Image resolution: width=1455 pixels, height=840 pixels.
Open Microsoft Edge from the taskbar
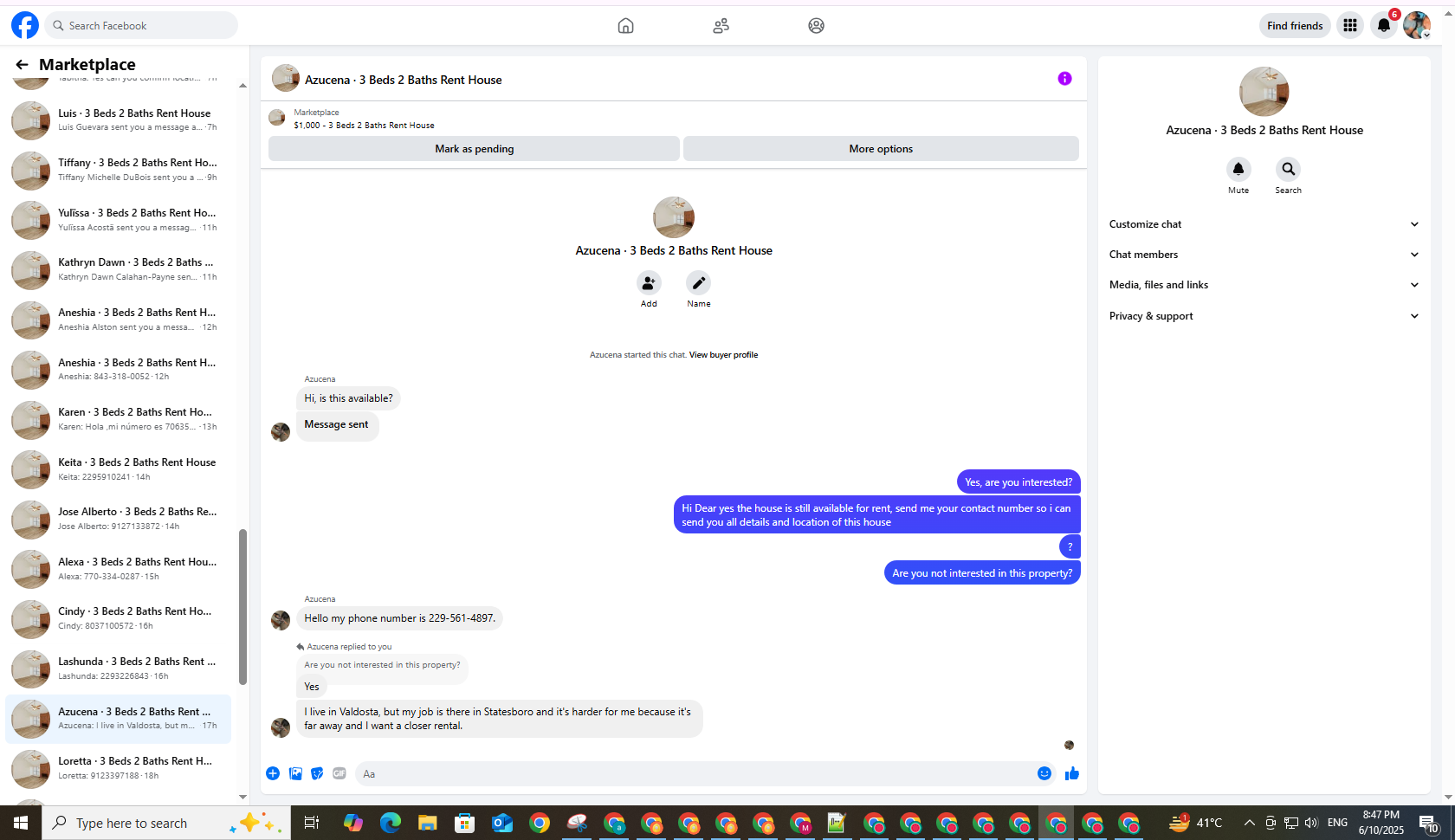coord(391,823)
